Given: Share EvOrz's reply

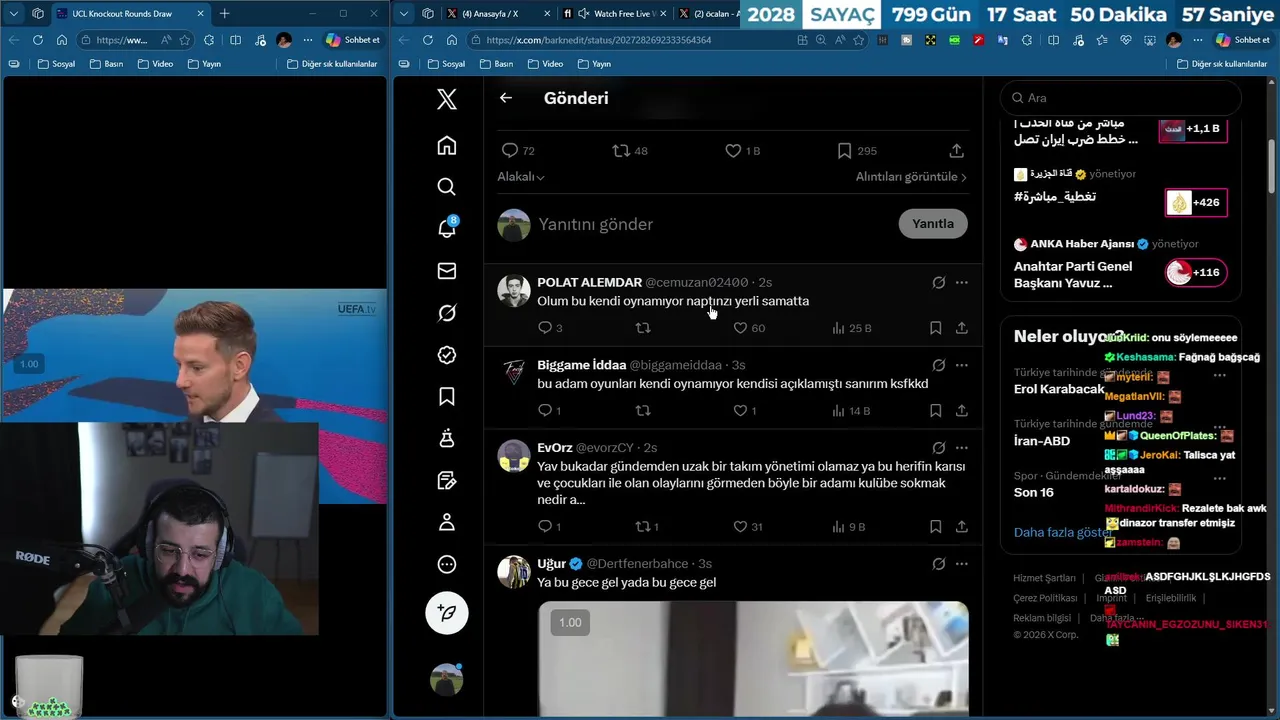Looking at the screenshot, I should point(961,526).
